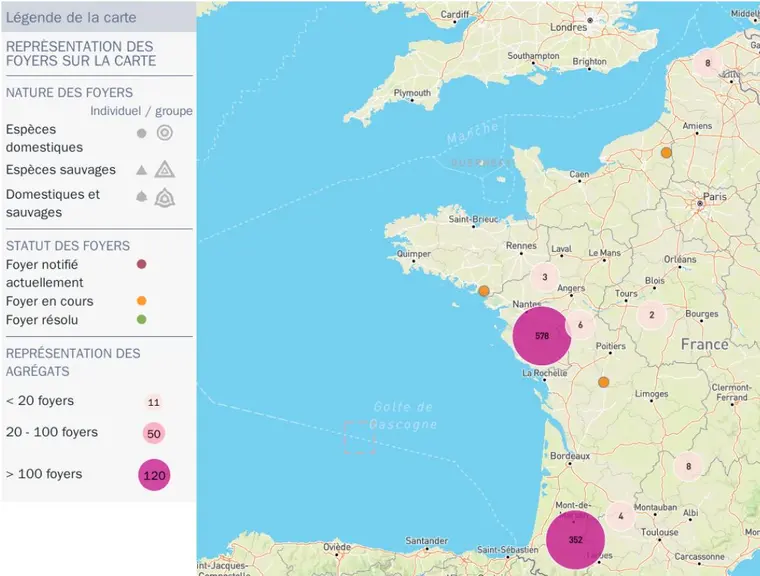Open the cluster of 3 near Rennes
Screen dimensions: 760x576
tap(545, 277)
